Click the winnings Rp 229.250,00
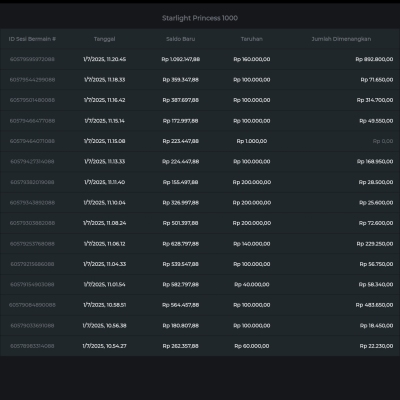The image size is (400, 400). pyautogui.click(x=375, y=244)
